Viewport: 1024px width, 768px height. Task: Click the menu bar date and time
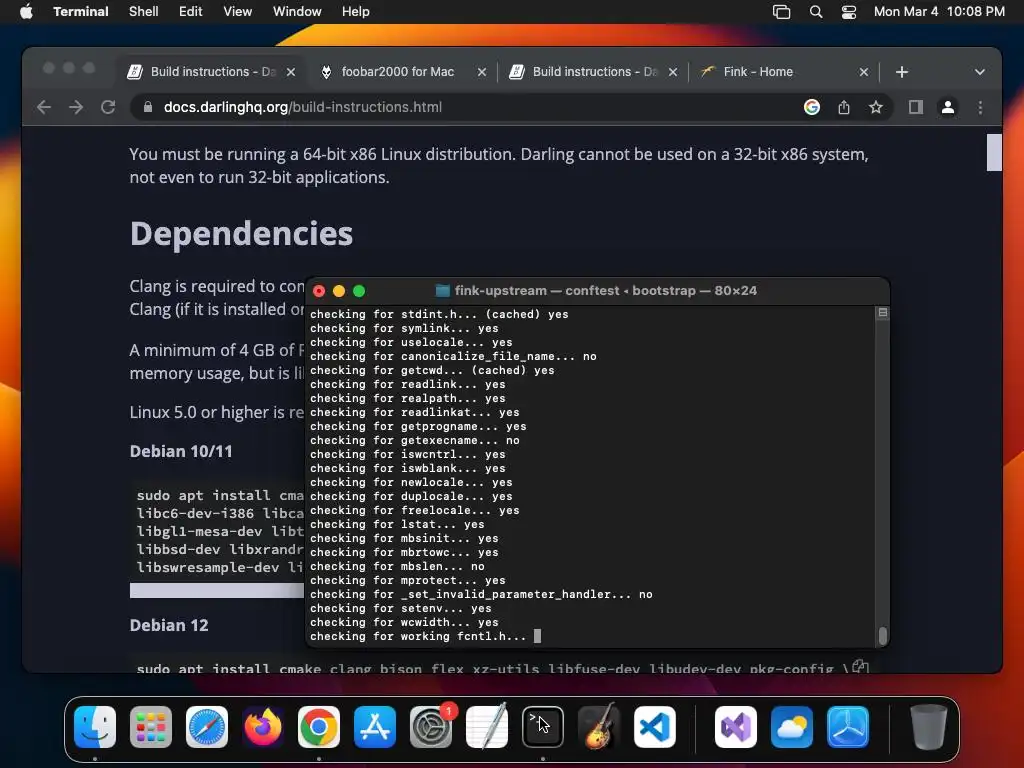[x=939, y=12]
